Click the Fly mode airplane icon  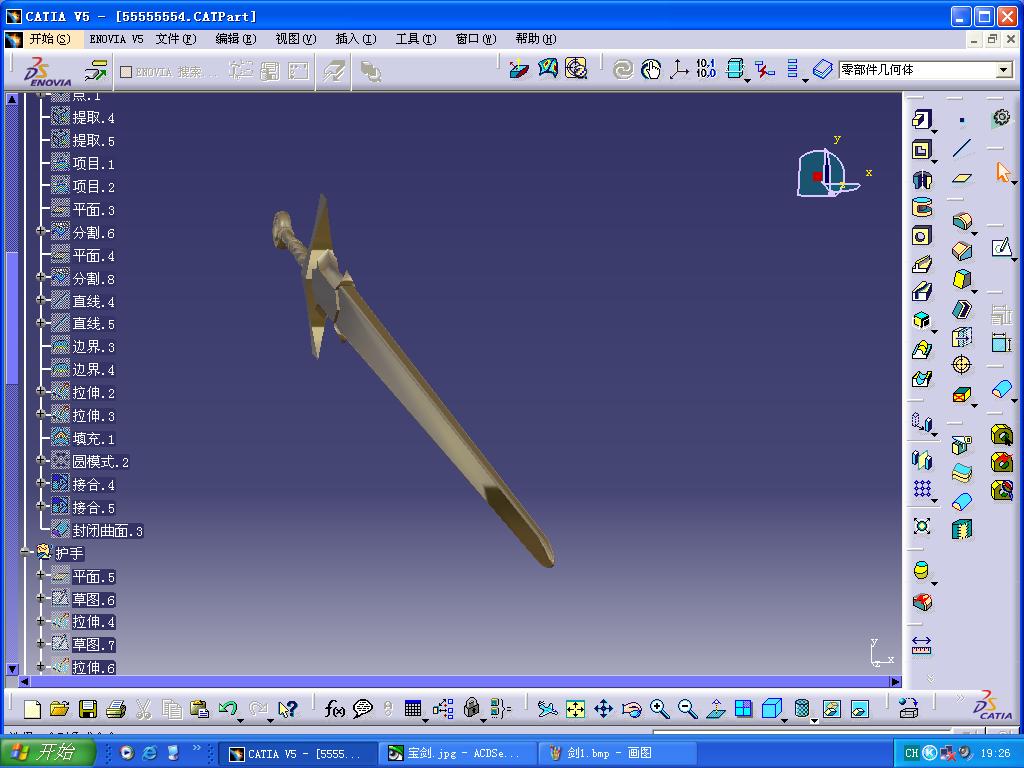547,709
